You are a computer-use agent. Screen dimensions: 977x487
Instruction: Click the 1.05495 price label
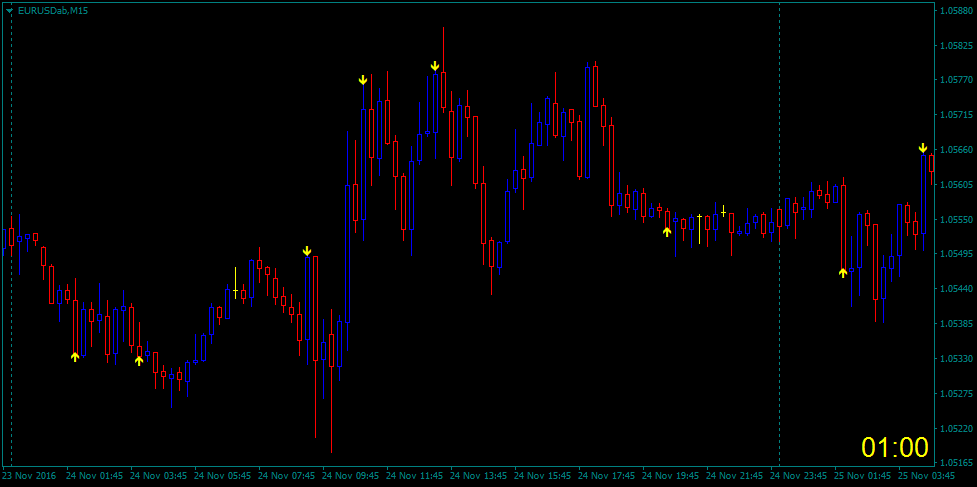tap(956, 254)
